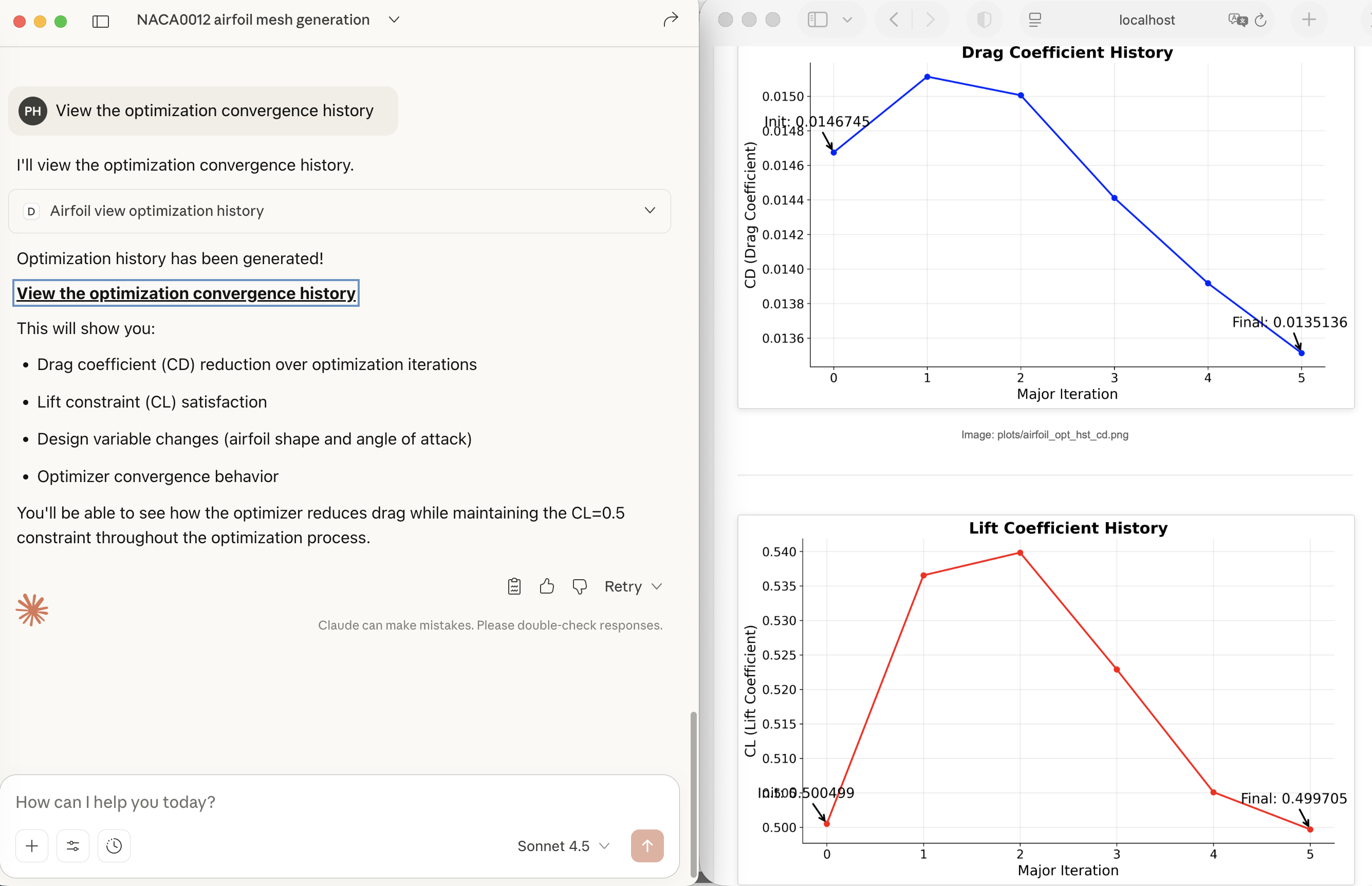This screenshot has height=886, width=1372.
Task: Open search and tools settings icon
Action: [x=73, y=846]
